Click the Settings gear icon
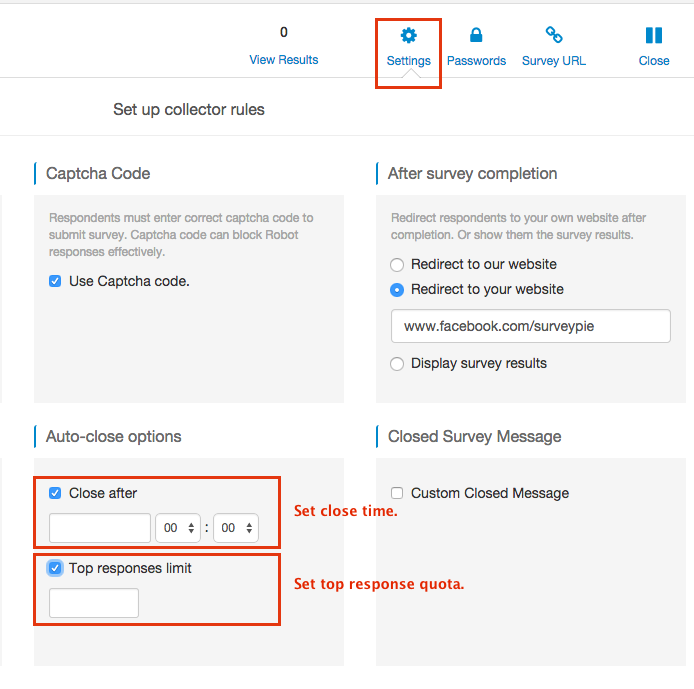 click(408, 36)
